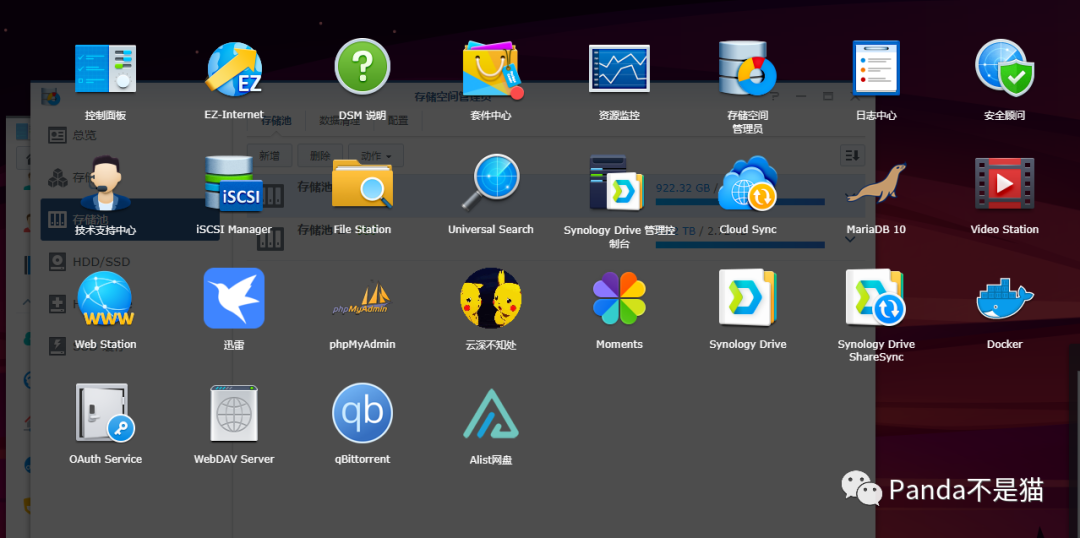Open Synology Drive 管理控制台 icon
The width and height of the screenshot is (1080, 538).
pos(616,183)
